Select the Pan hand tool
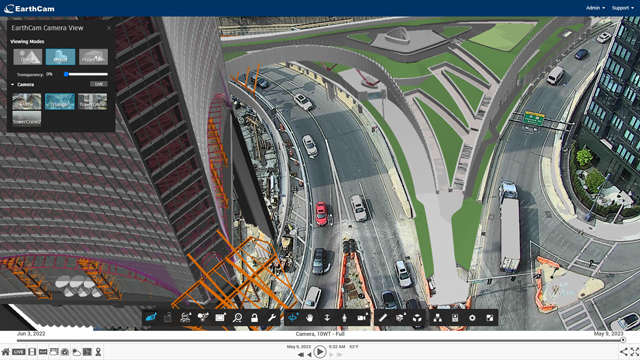 (310, 318)
